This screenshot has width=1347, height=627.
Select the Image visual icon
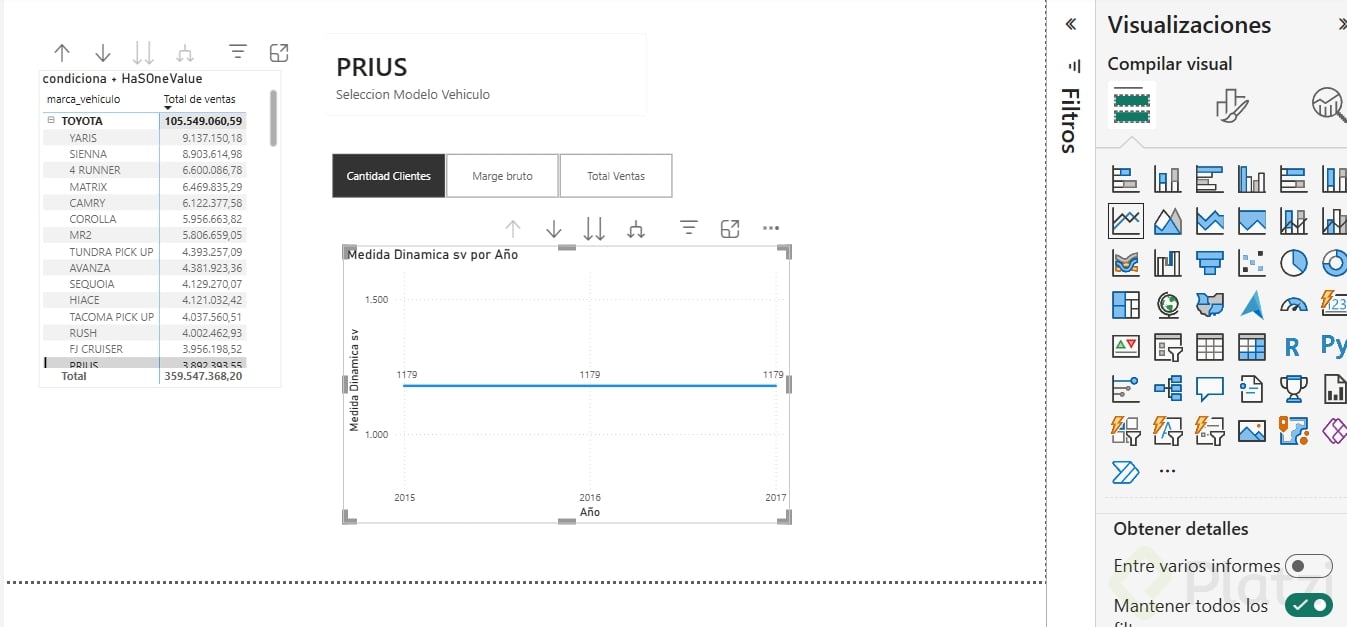pos(1252,431)
